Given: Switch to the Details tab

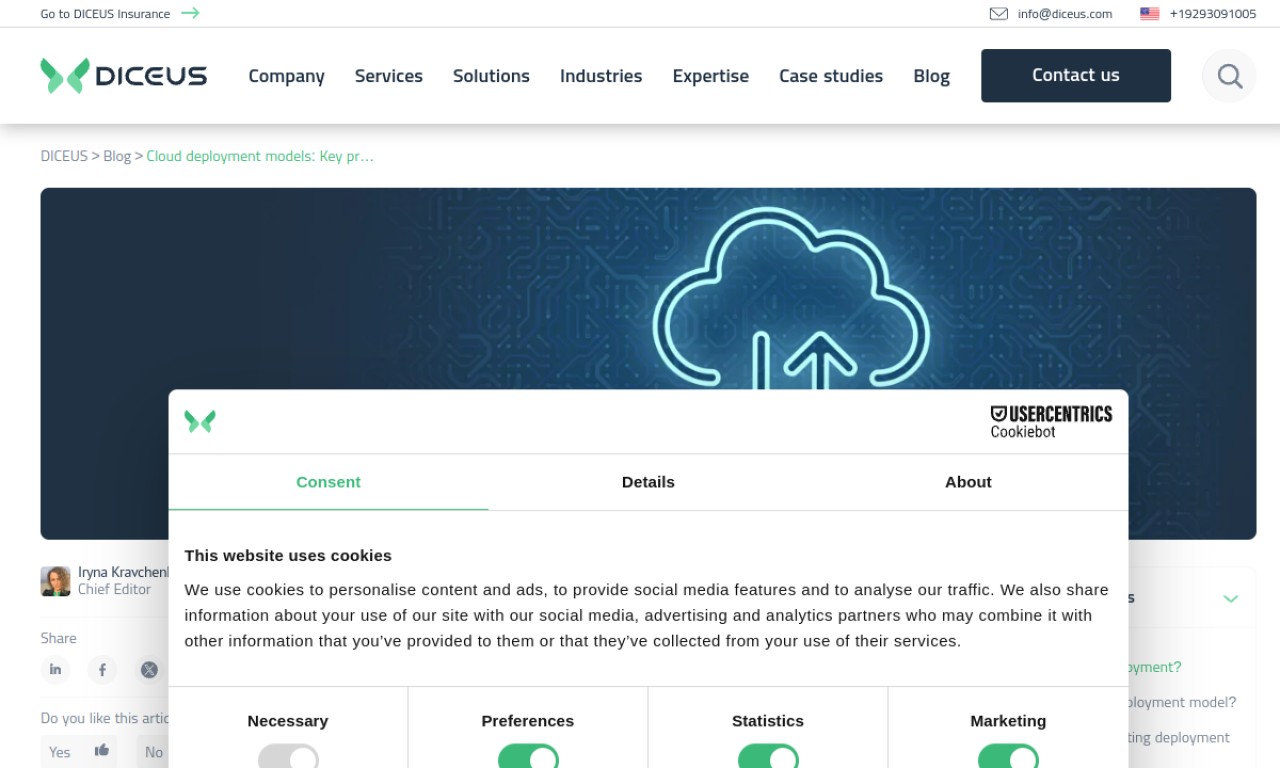Looking at the screenshot, I should 648,482.
